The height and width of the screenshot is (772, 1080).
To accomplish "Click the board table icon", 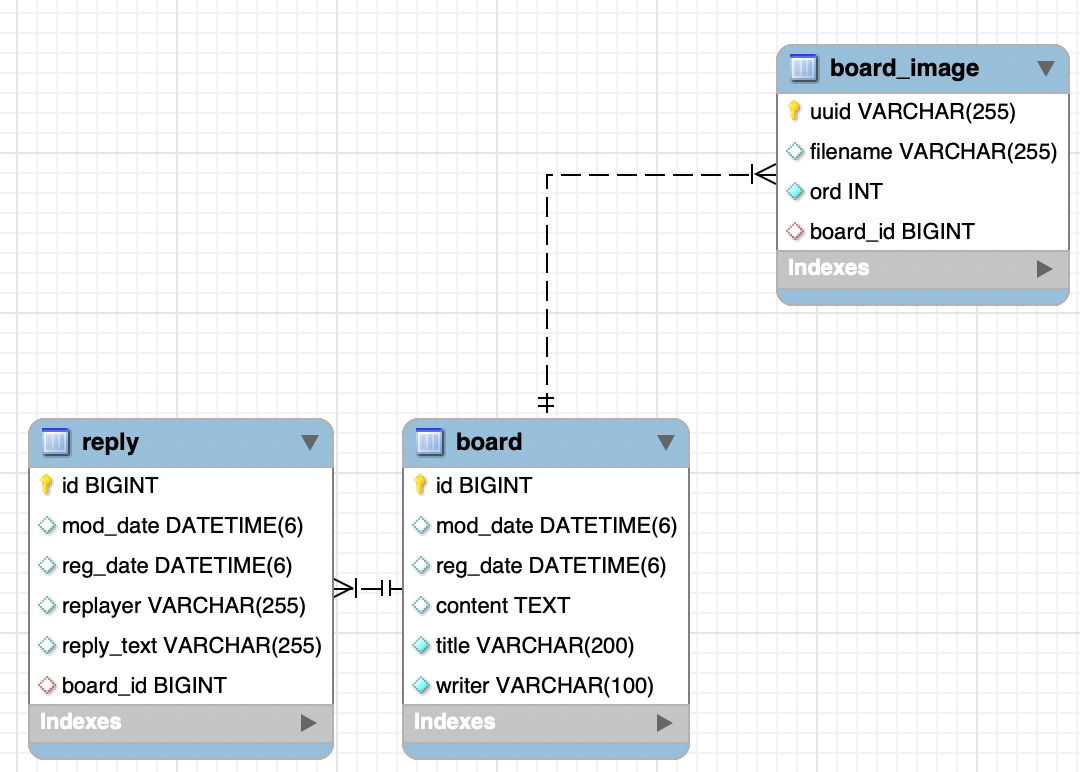I will point(429,442).
